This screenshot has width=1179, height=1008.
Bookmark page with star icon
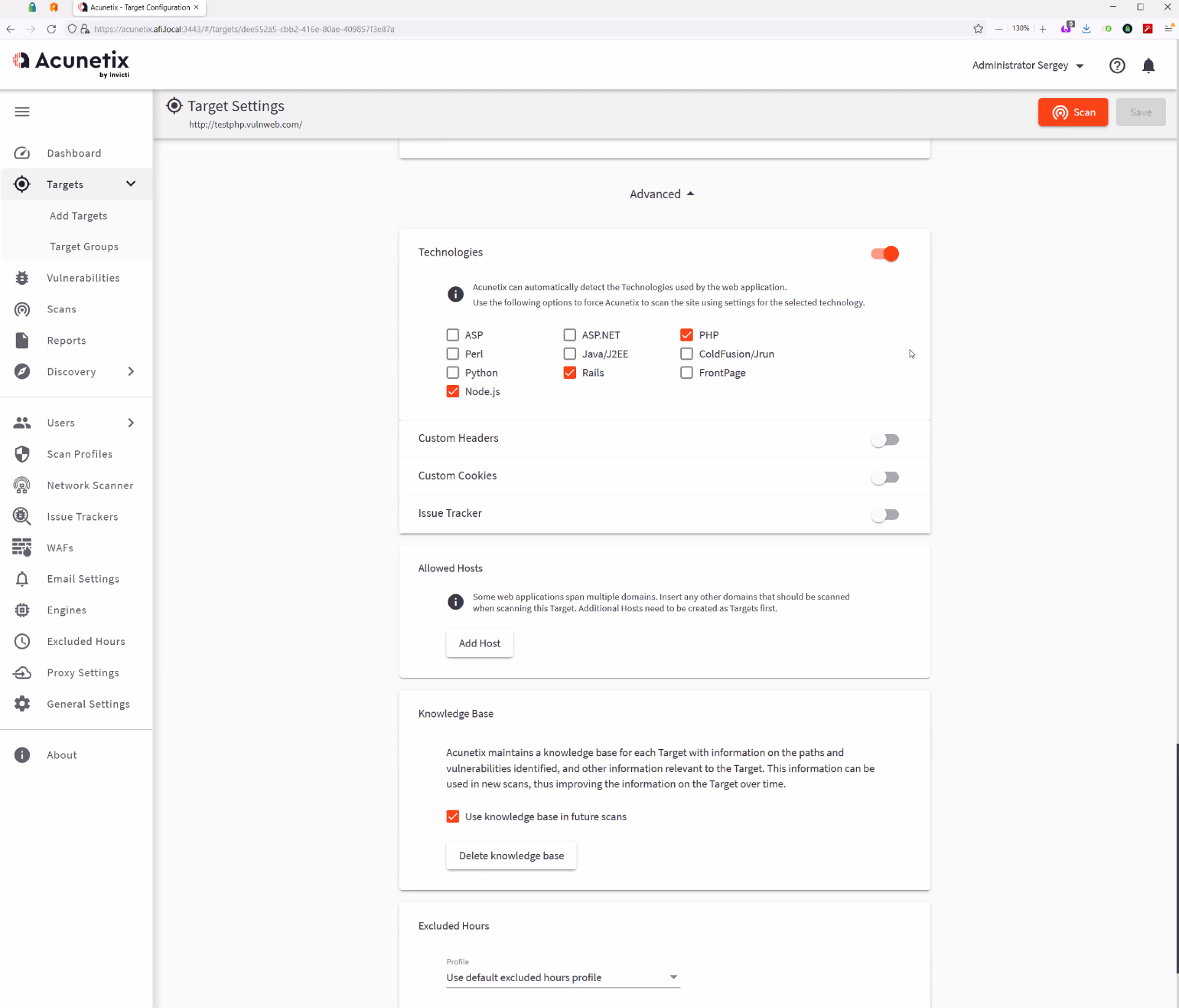point(978,29)
